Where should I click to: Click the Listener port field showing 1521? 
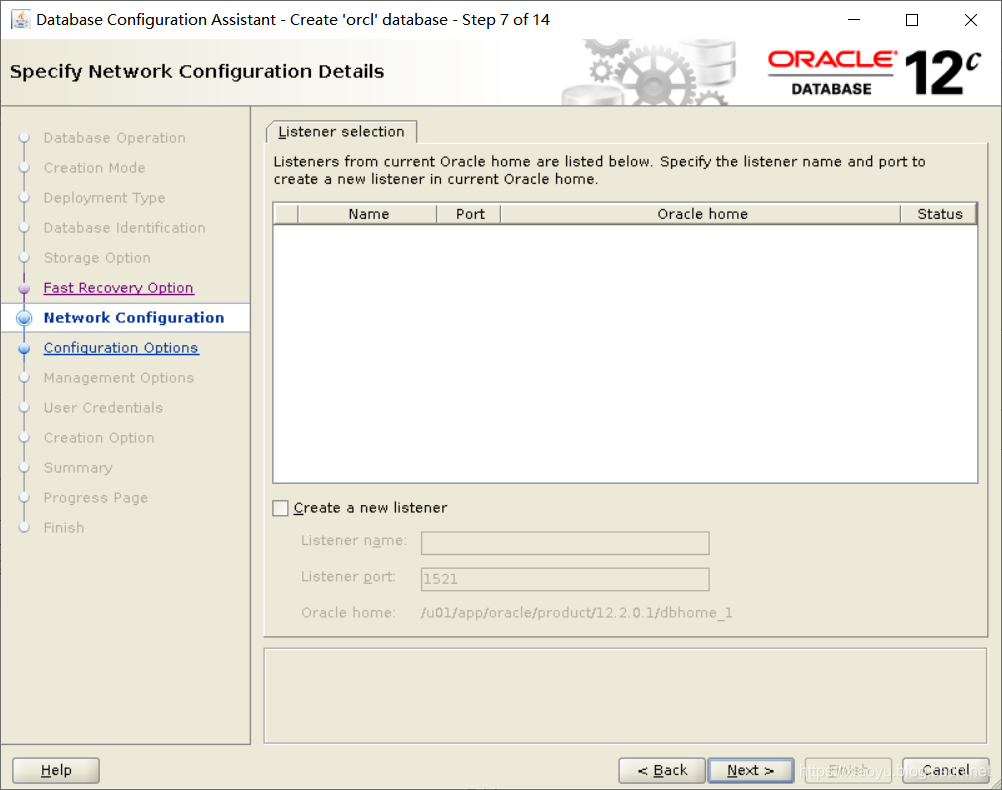(x=565, y=579)
